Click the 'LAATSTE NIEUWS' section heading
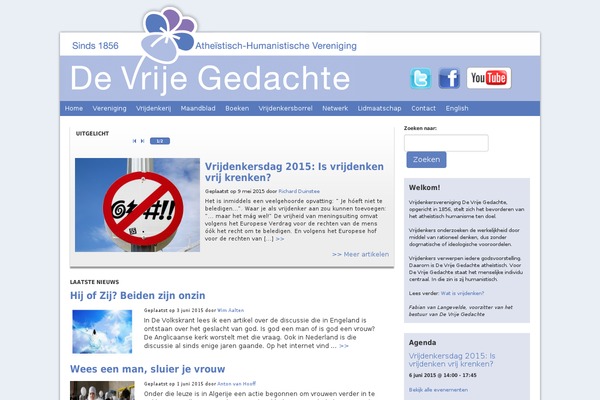Image resolution: width=600 pixels, height=400 pixels. click(95, 282)
